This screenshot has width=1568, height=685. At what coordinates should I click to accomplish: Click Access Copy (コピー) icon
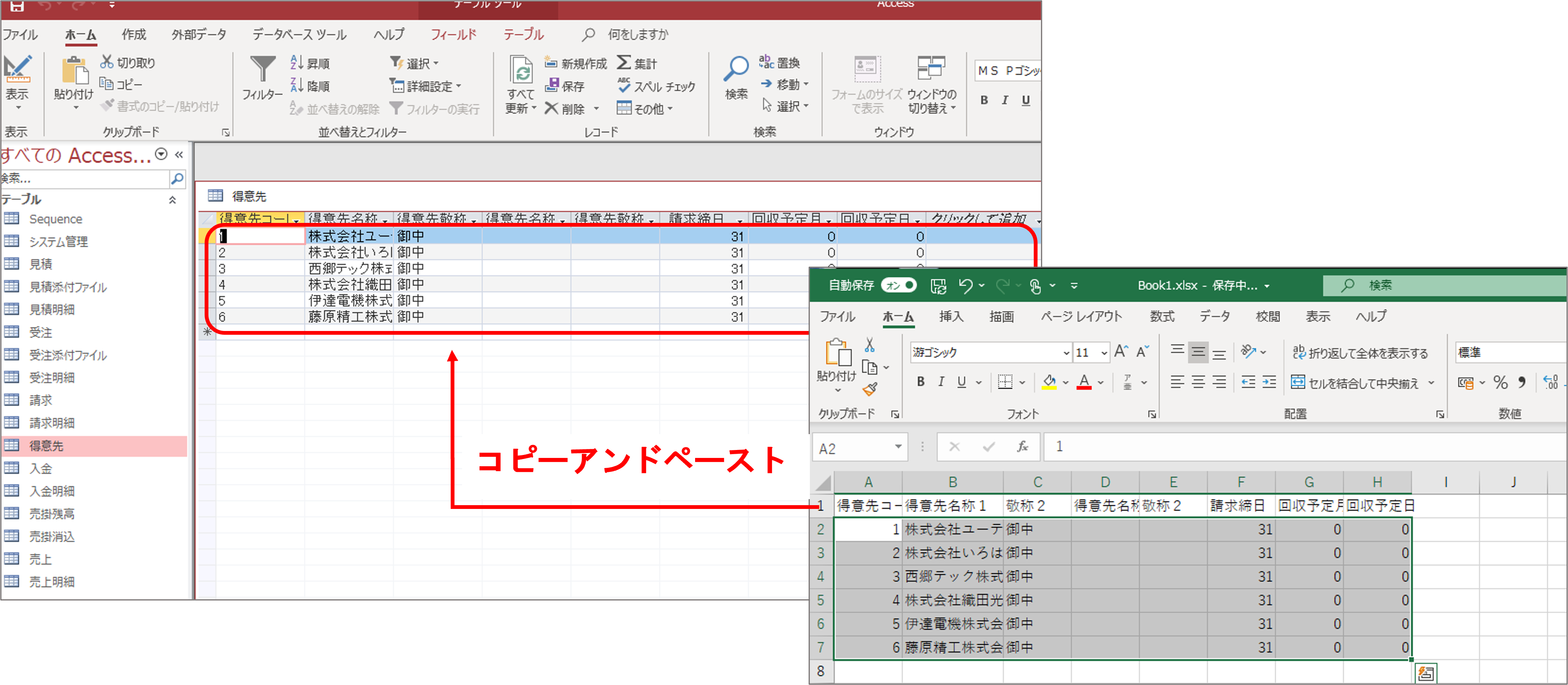[106, 84]
